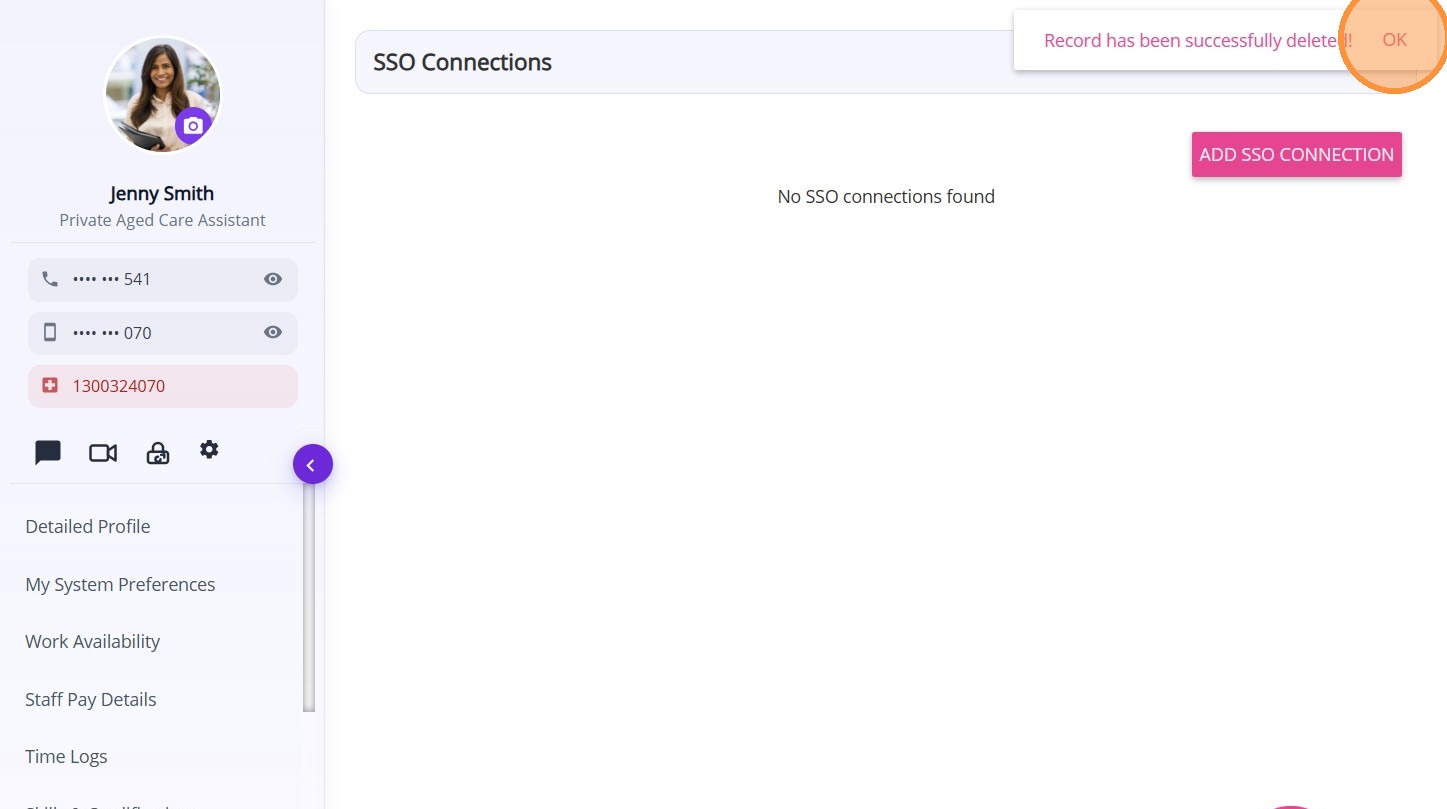Viewport: 1447px width, 809px height.
Task: Collapse the sidebar with purple chevron
Action: [x=312, y=464]
